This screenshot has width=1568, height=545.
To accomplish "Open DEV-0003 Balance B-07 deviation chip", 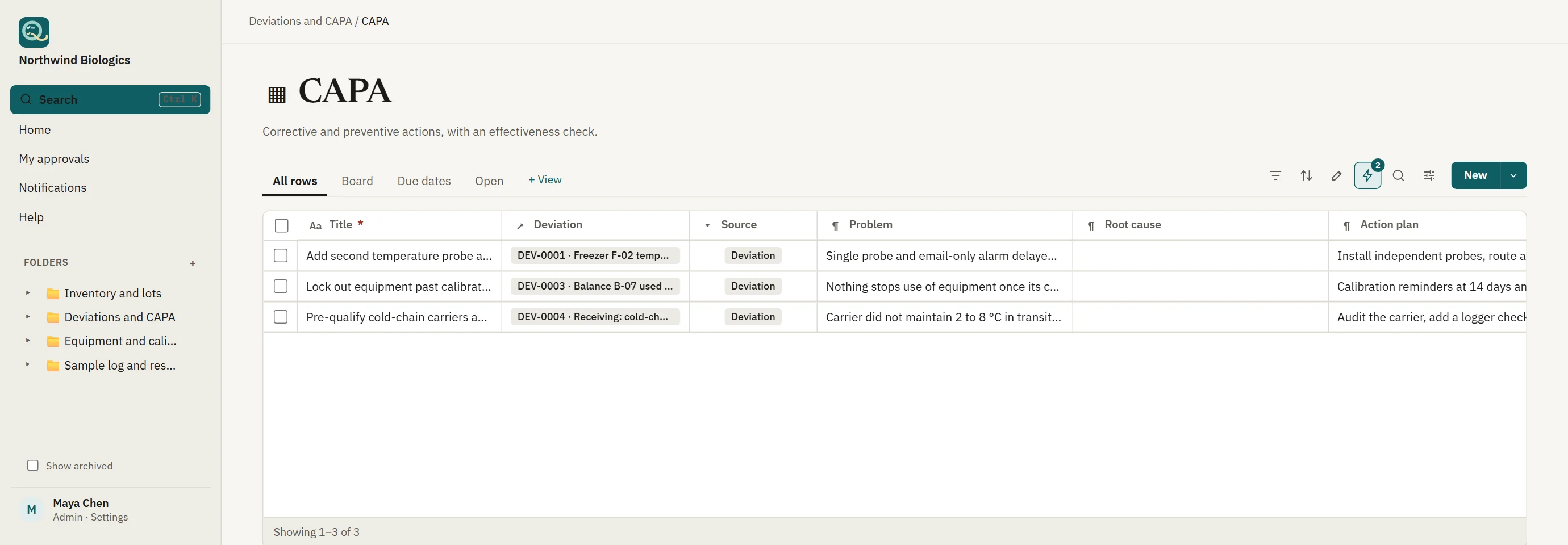I will click(x=595, y=286).
